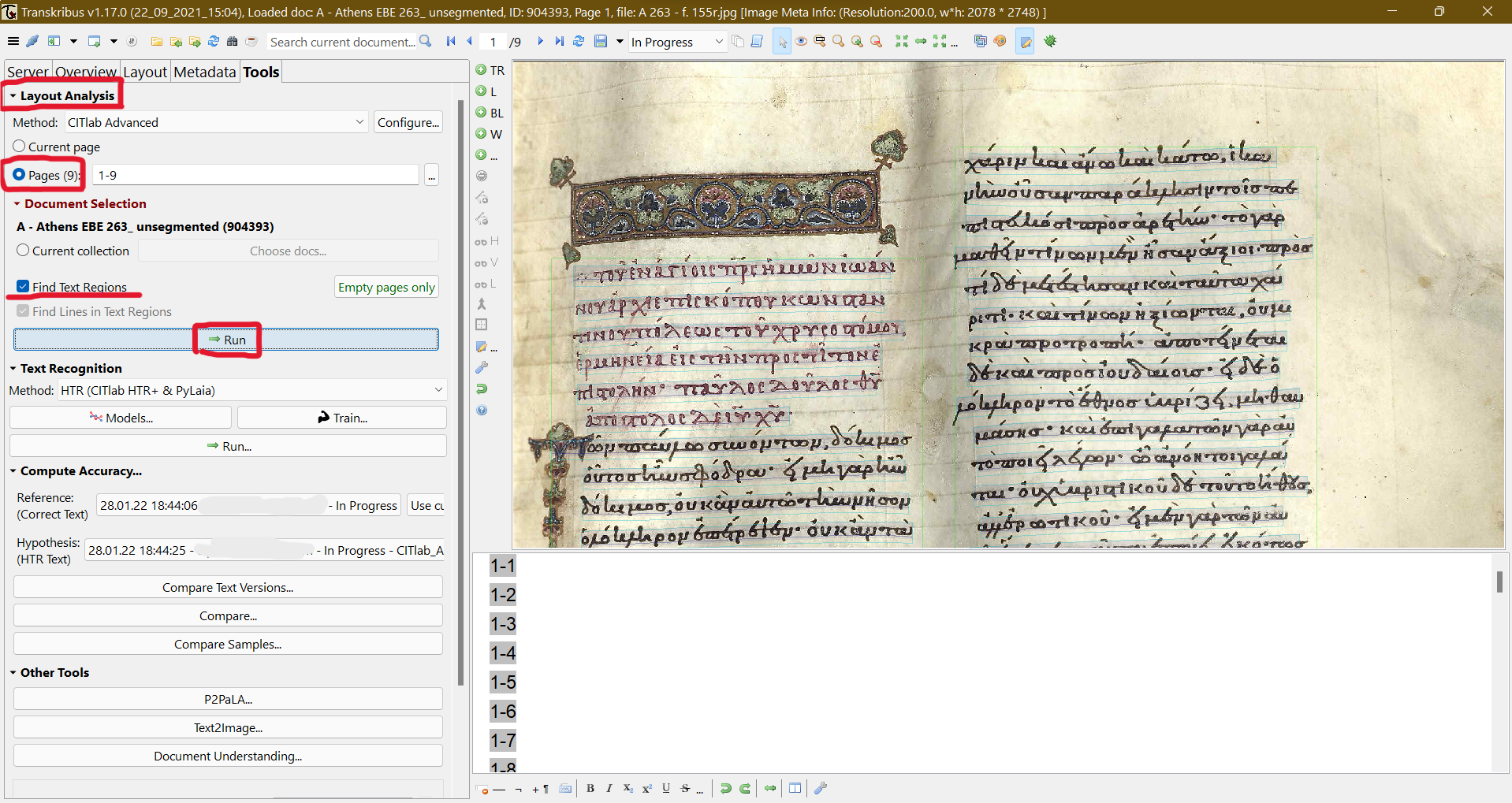Click the page number field showing 1
Screen dimensions: 1512x803
pyautogui.click(x=493, y=42)
